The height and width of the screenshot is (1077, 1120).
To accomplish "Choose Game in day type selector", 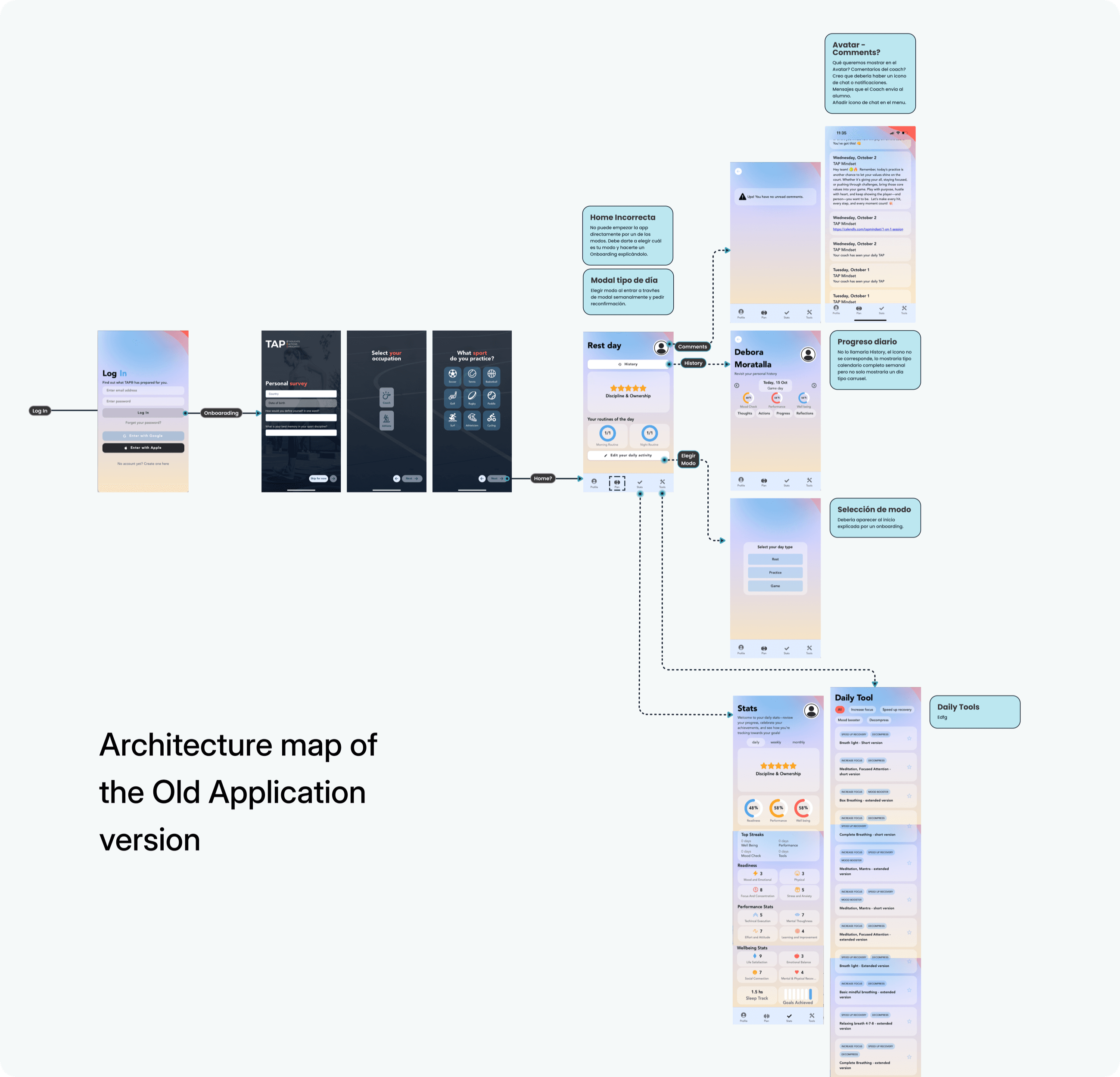I will 775,586.
